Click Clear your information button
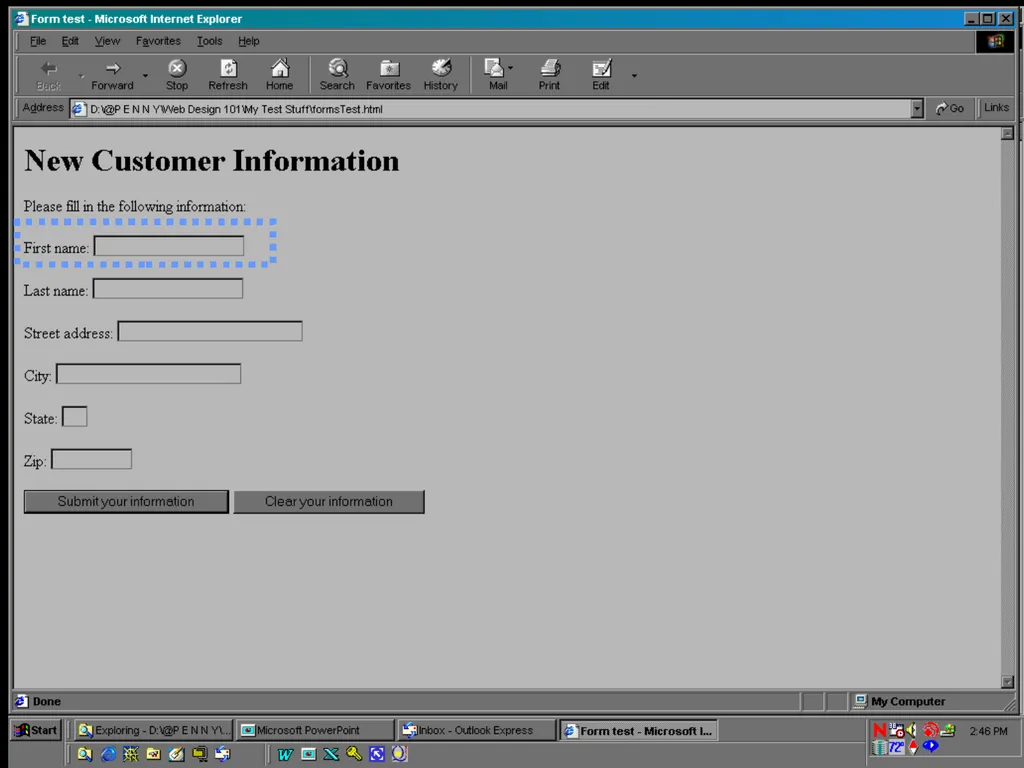Image resolution: width=1024 pixels, height=768 pixels. pos(329,502)
